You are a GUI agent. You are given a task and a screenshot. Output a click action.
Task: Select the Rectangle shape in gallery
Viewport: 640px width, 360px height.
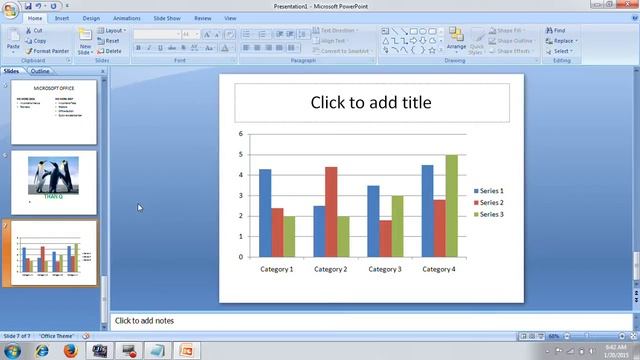coord(413,31)
